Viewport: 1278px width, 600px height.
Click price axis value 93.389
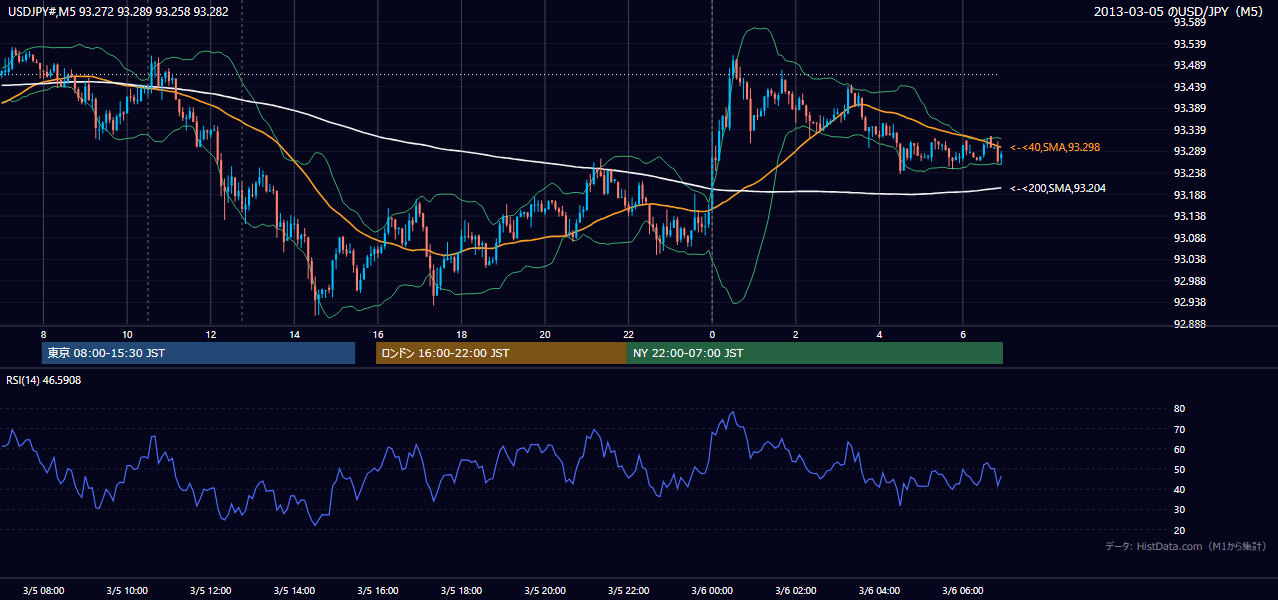tap(1188, 108)
